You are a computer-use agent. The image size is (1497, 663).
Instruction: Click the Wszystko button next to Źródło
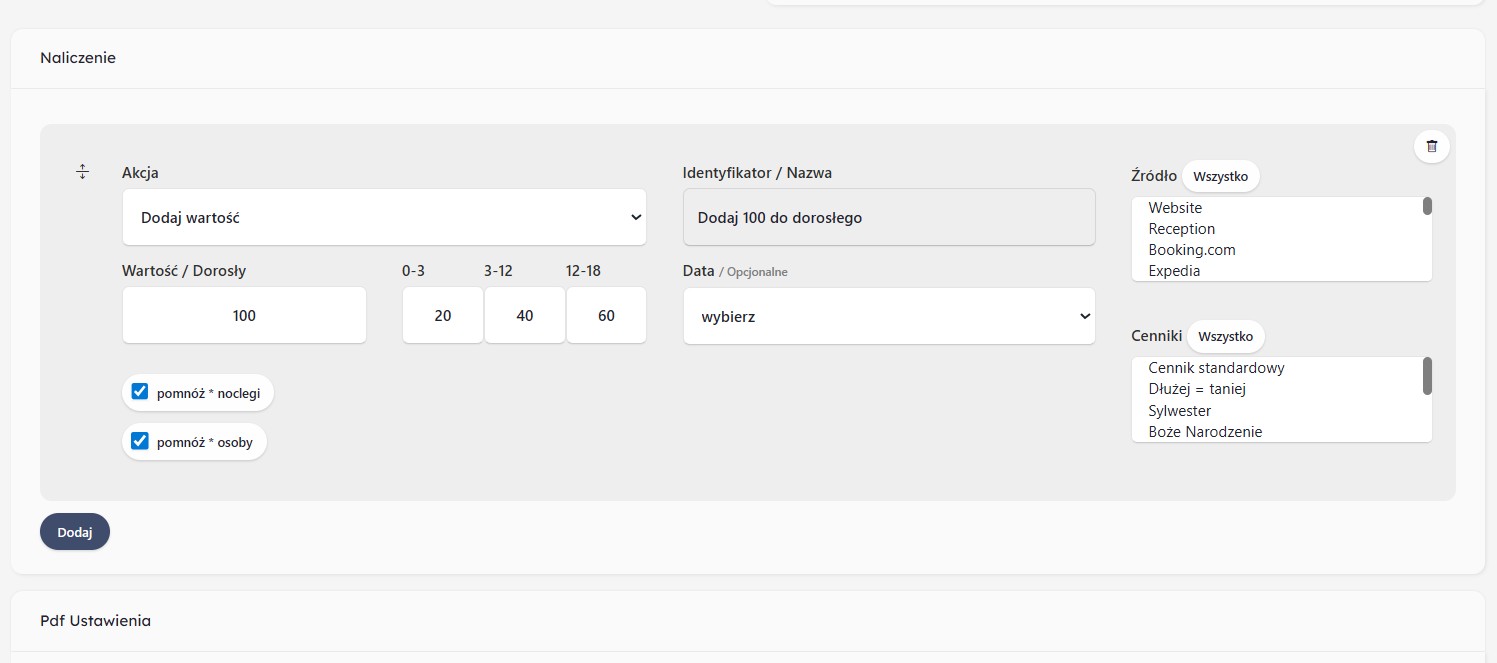coord(1220,176)
